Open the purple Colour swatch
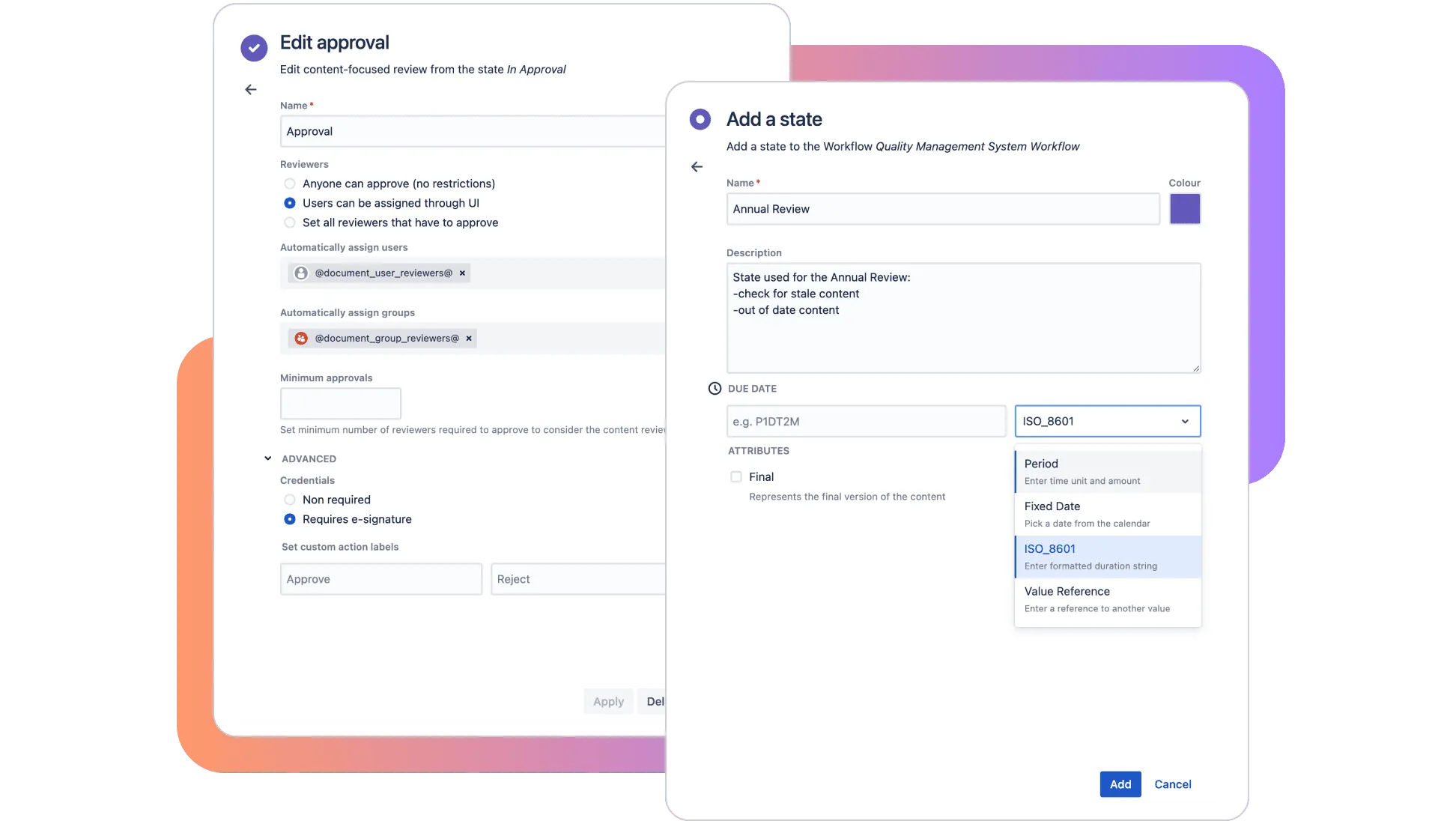 1184,209
